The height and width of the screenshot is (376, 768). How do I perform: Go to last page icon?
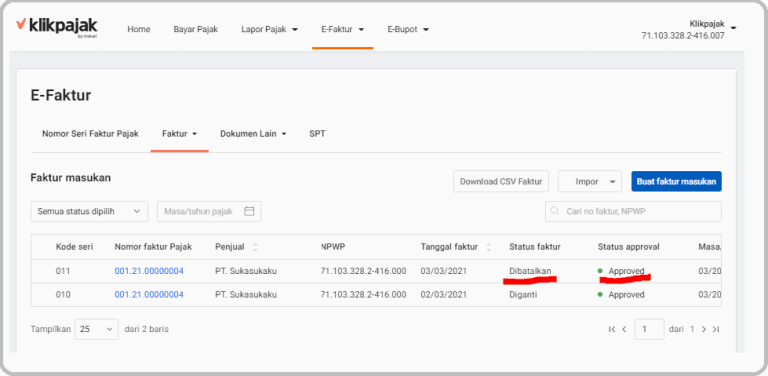click(716, 329)
